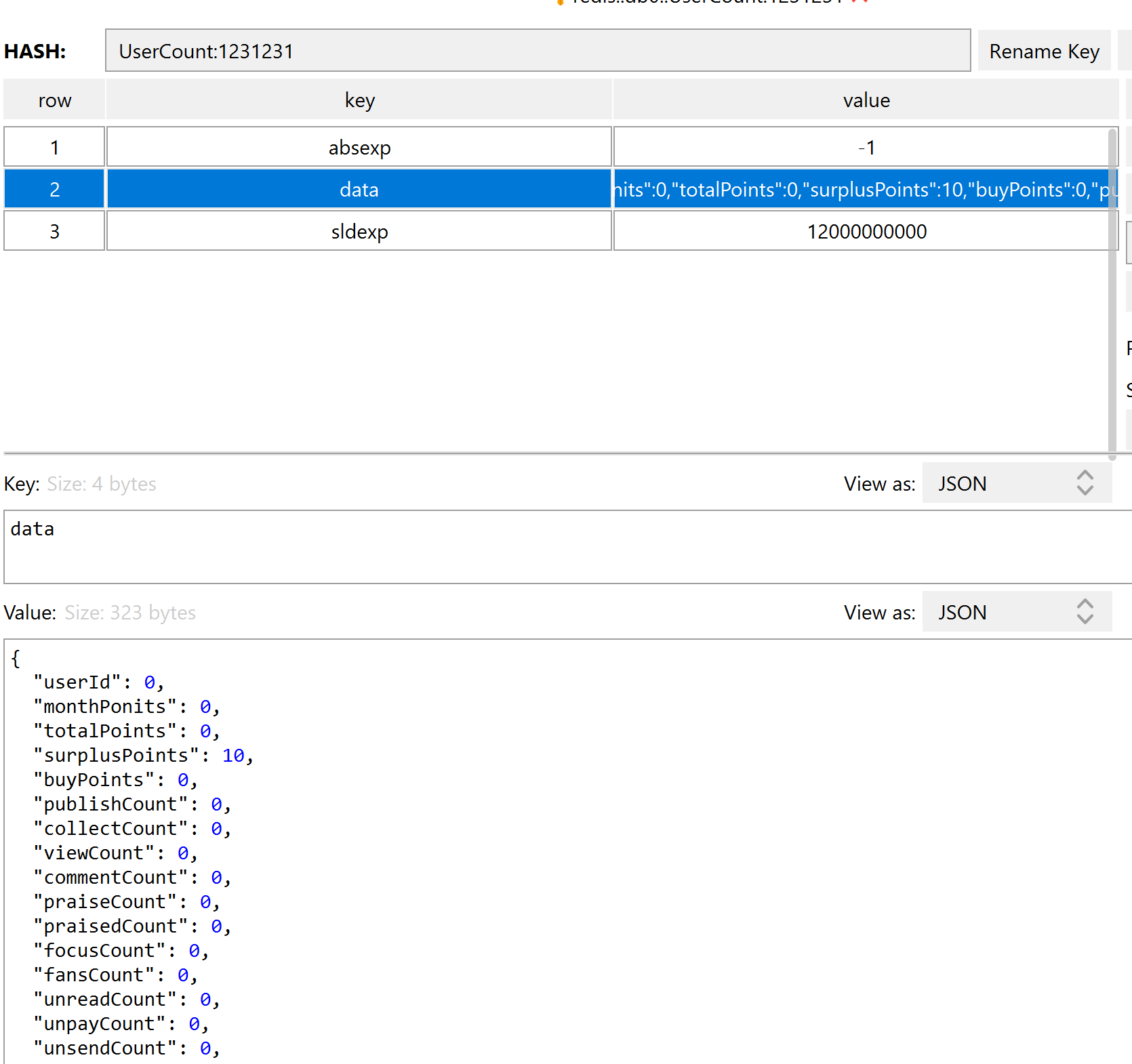Click the "surplusPoints": 10 line in JSON value
Screen dimensions: 1132x1064
[144, 756]
